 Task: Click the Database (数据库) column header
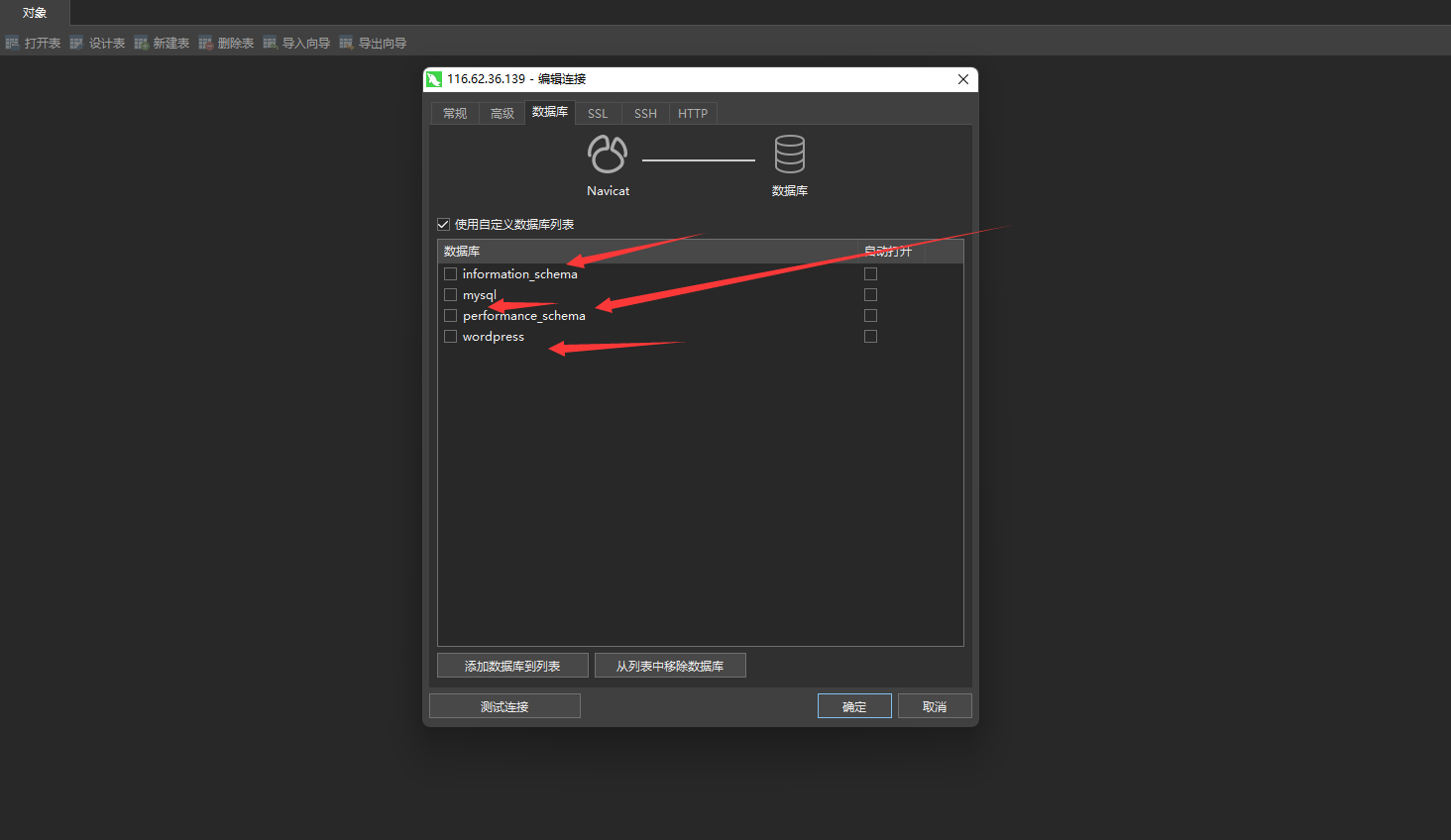coord(648,252)
